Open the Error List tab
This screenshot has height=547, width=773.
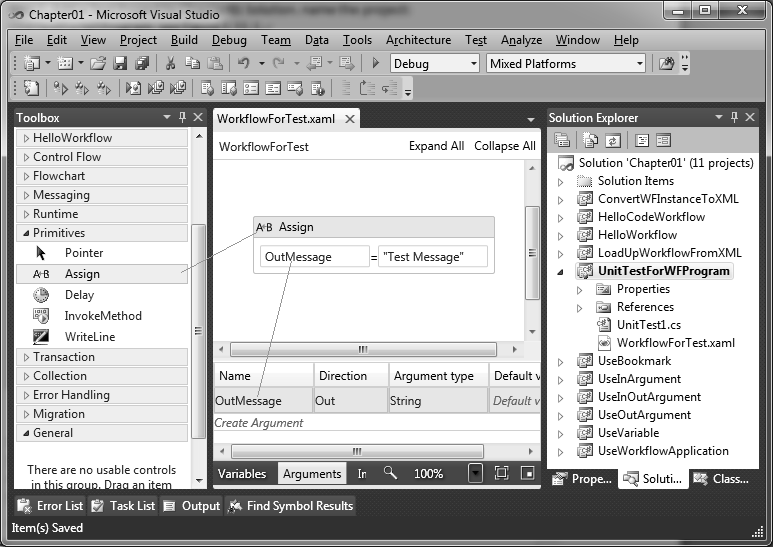[50, 506]
